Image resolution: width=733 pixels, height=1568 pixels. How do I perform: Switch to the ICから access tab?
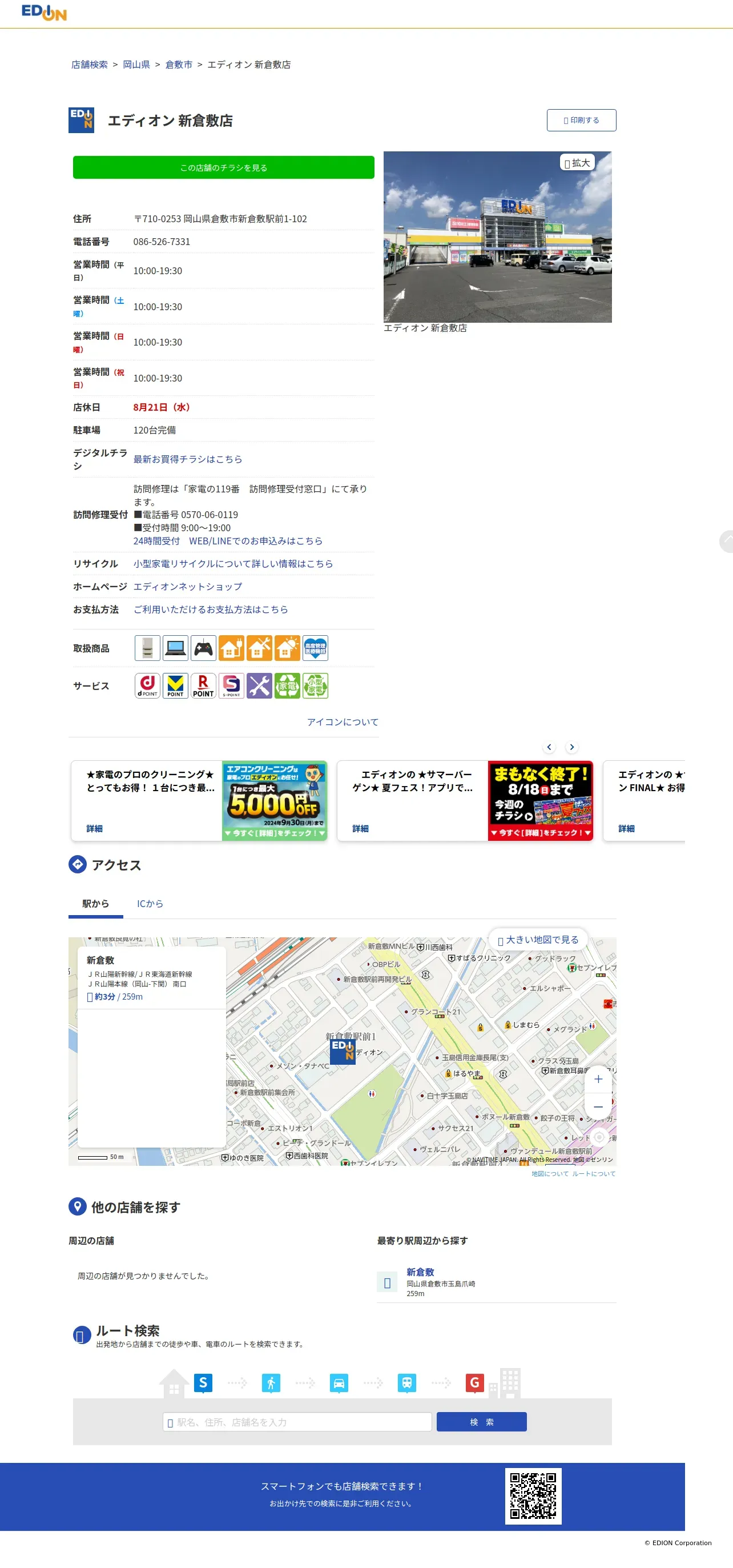pos(150,904)
